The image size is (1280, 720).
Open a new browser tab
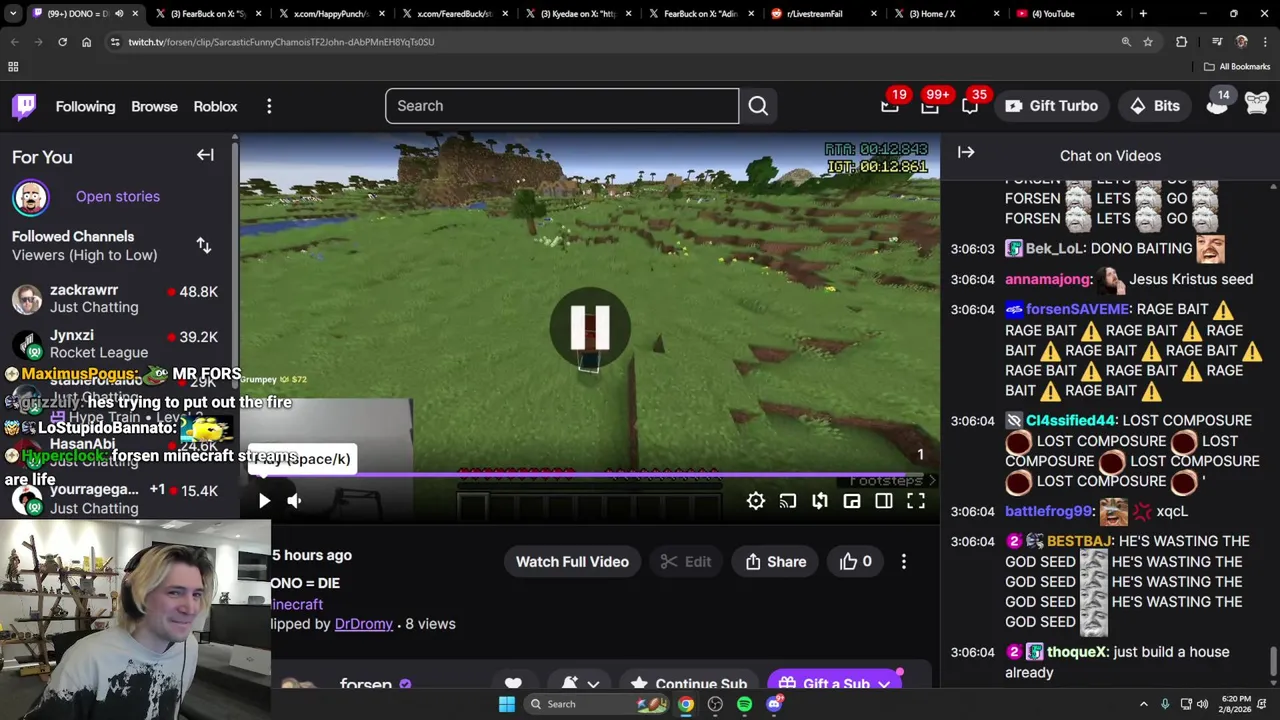[x=1143, y=14]
